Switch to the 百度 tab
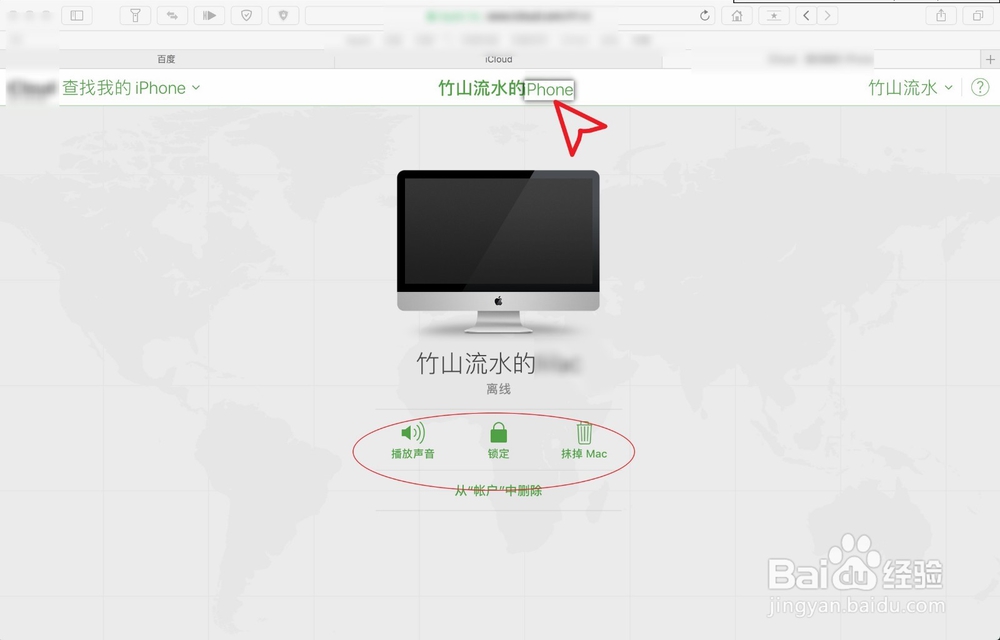 tap(167, 58)
